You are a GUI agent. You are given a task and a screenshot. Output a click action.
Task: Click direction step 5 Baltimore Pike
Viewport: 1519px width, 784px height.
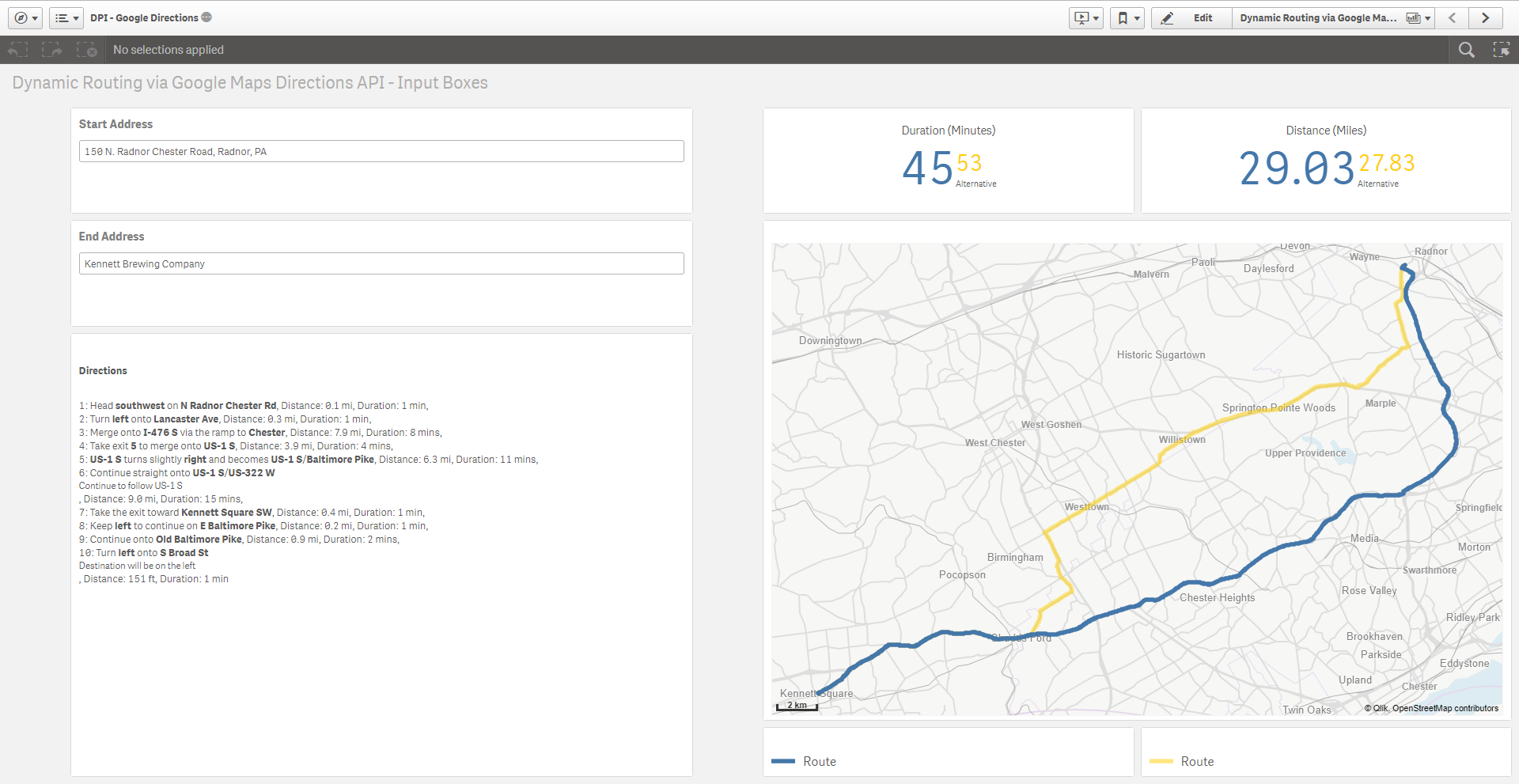point(309,460)
